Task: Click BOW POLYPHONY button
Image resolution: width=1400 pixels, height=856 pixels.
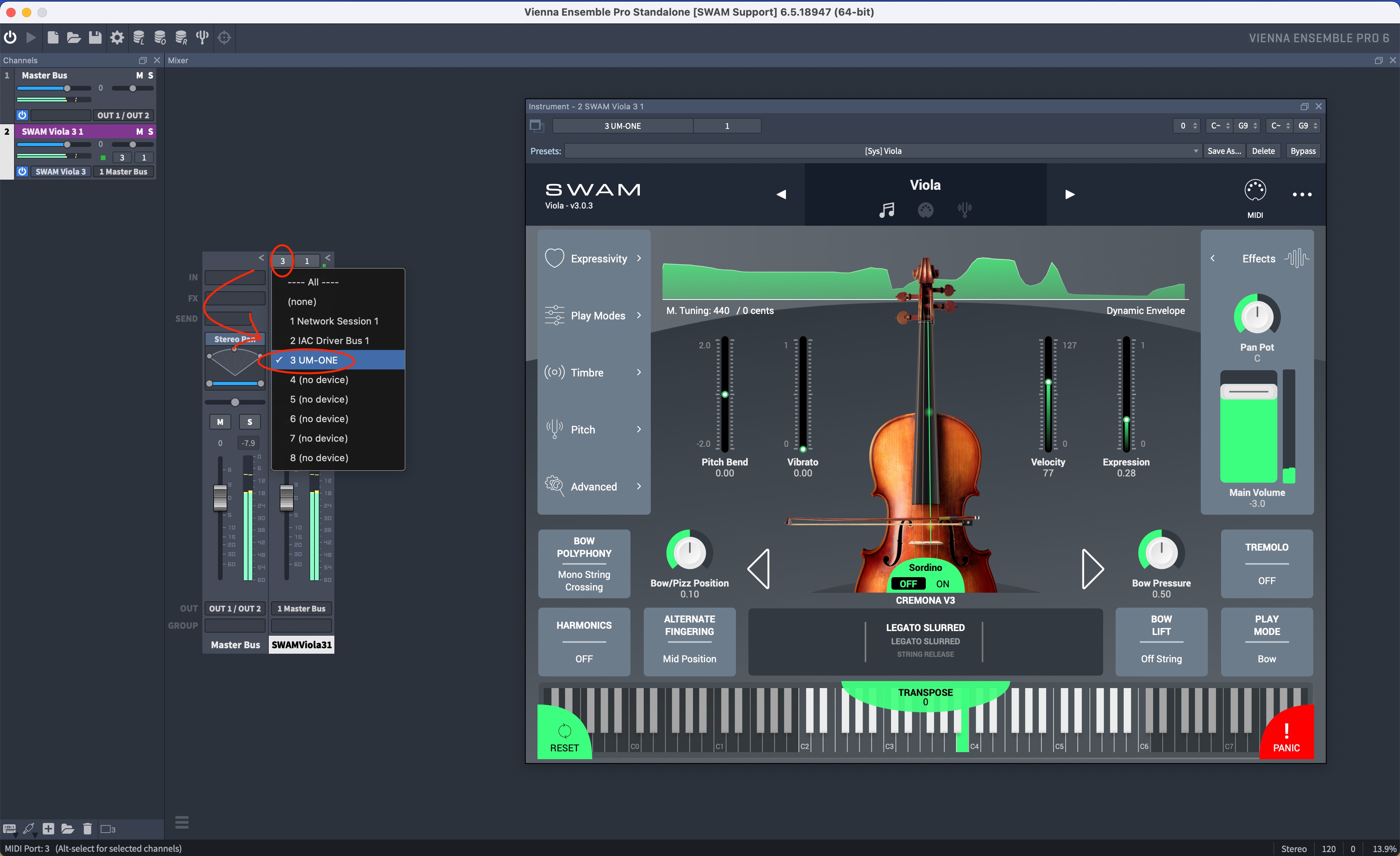Action: tap(584, 564)
